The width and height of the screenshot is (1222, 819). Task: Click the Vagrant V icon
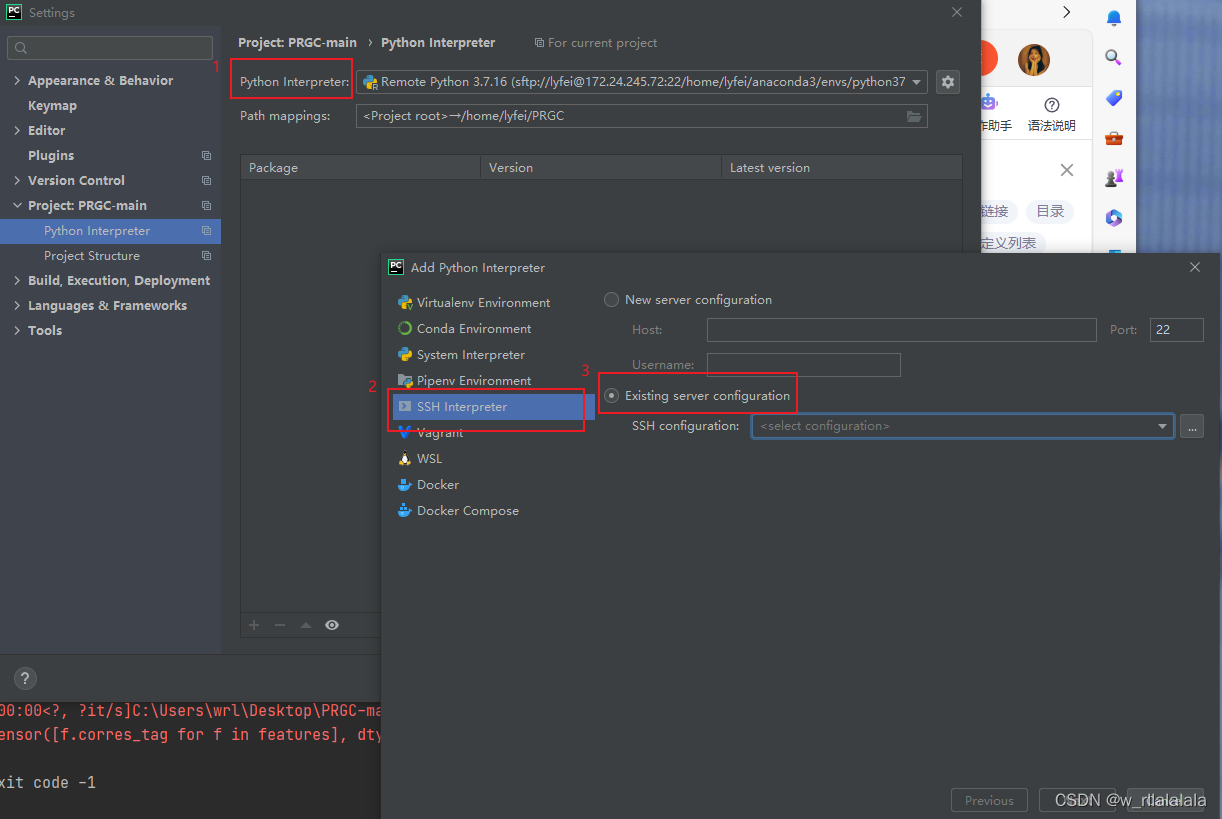(x=405, y=433)
